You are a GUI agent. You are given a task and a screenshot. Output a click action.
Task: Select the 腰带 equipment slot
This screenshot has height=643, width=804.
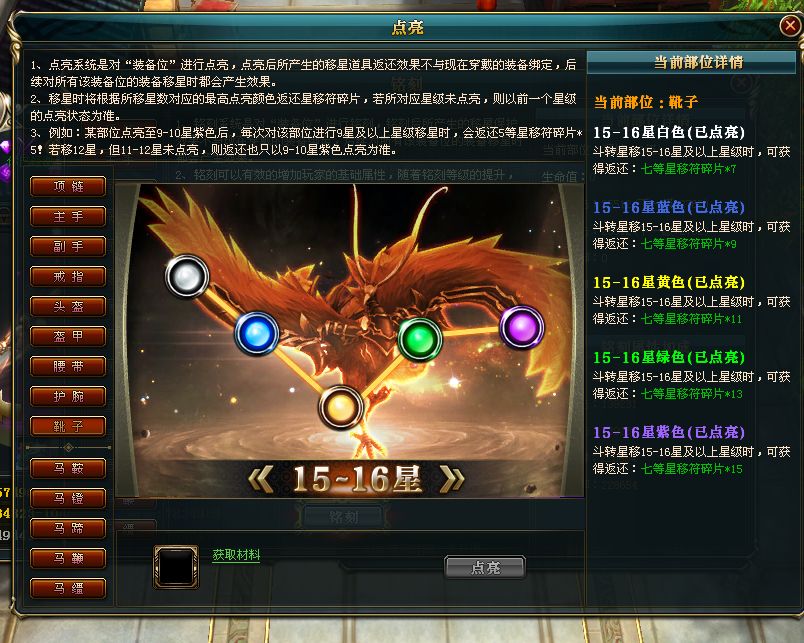point(68,366)
